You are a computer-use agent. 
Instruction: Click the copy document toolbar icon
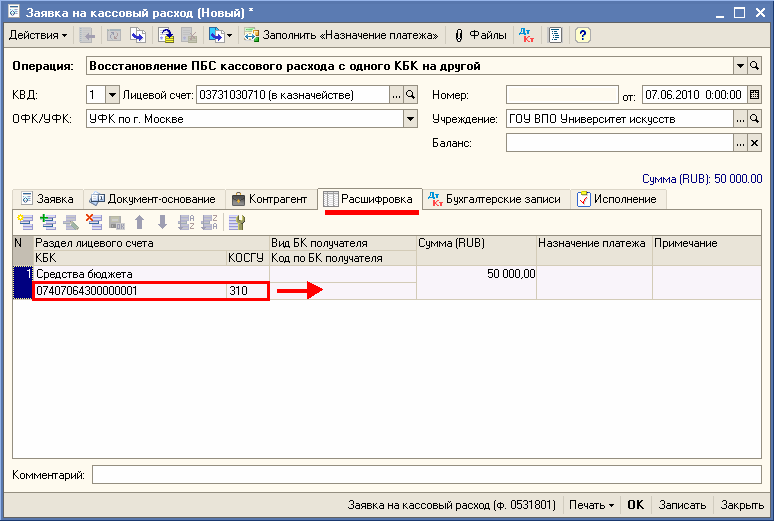138,36
